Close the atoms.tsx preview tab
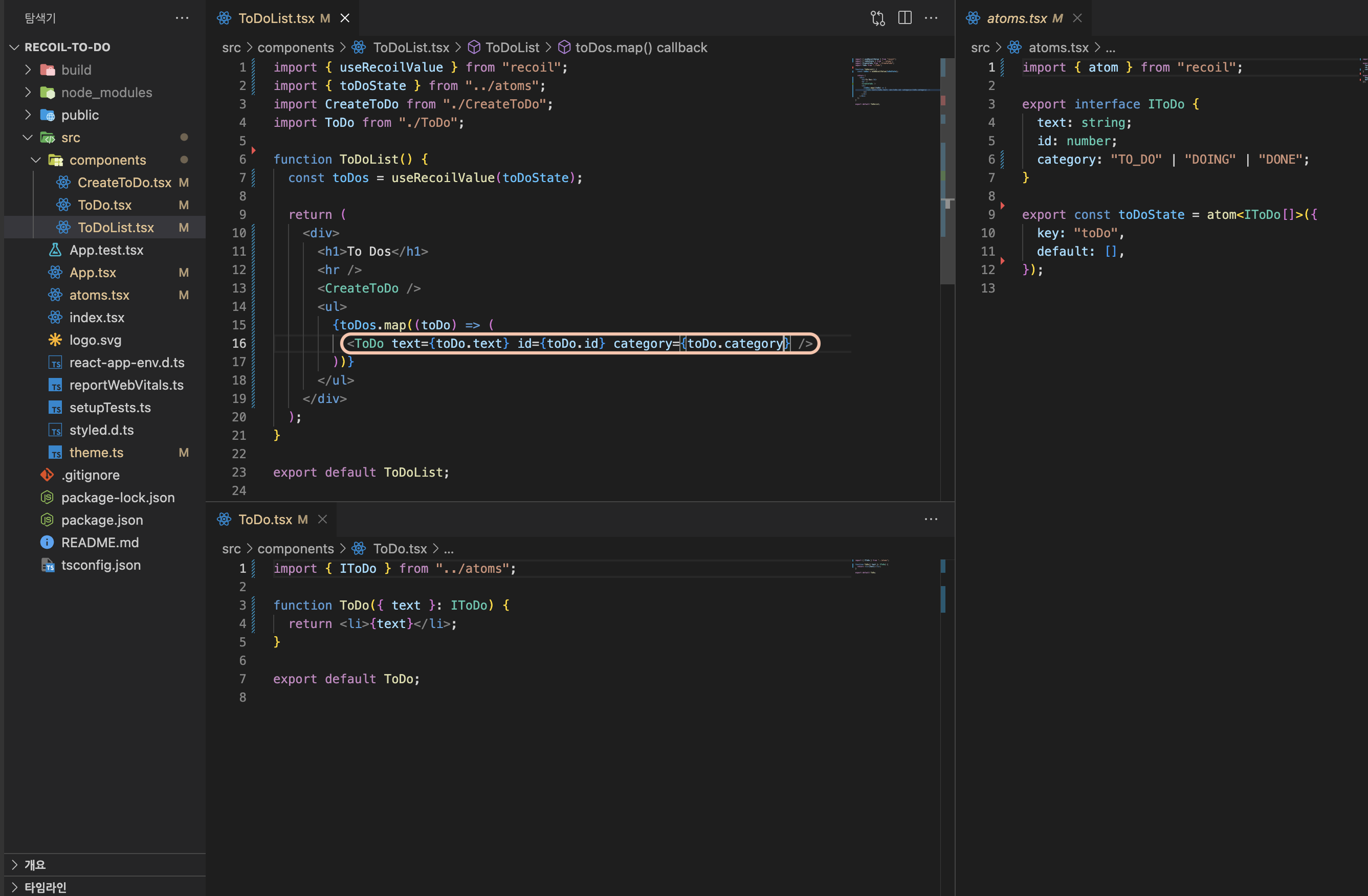This screenshot has width=1368, height=896. 1078,18
